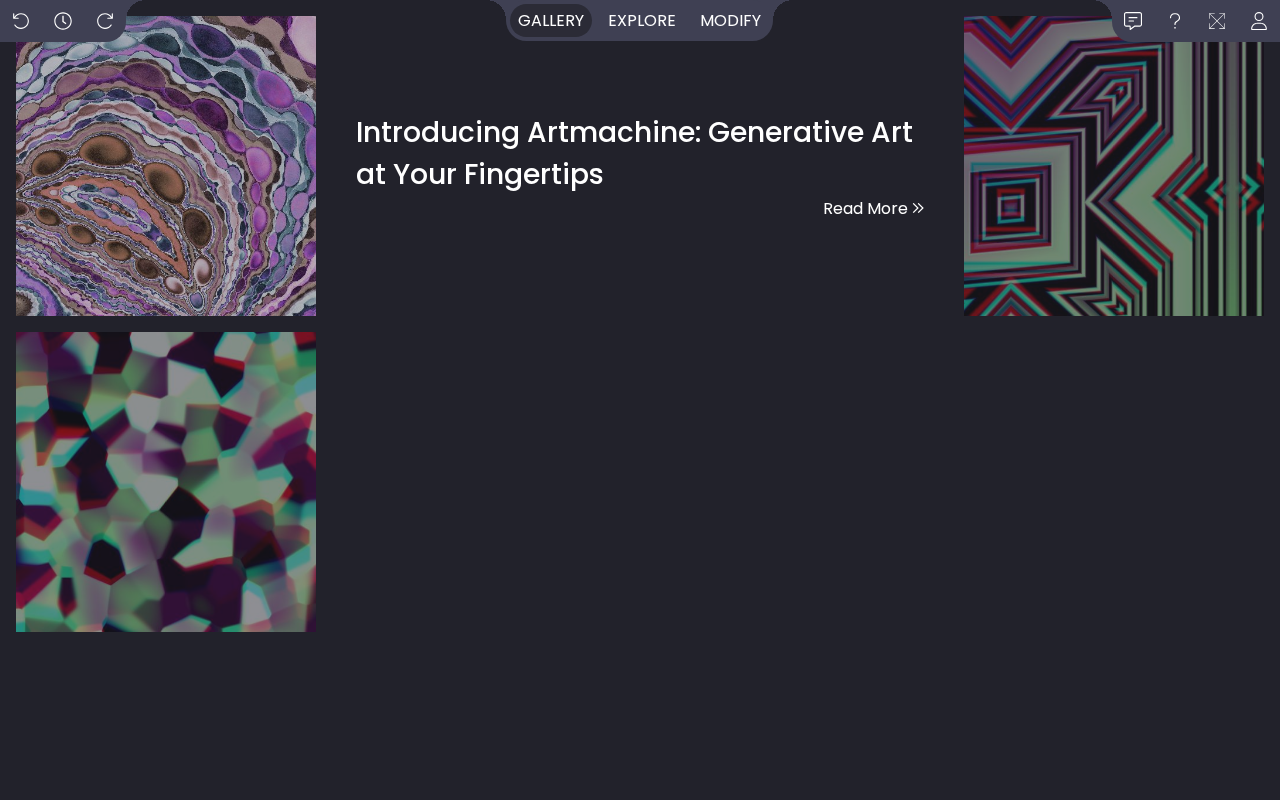
Task: Switch to the Gallery tab
Action: [x=551, y=21]
